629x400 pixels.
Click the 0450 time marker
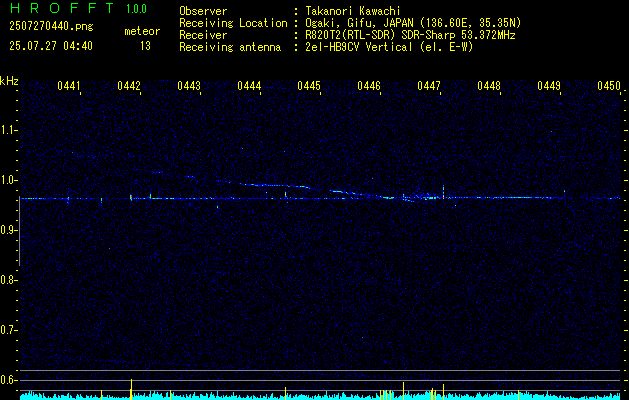tap(609, 86)
